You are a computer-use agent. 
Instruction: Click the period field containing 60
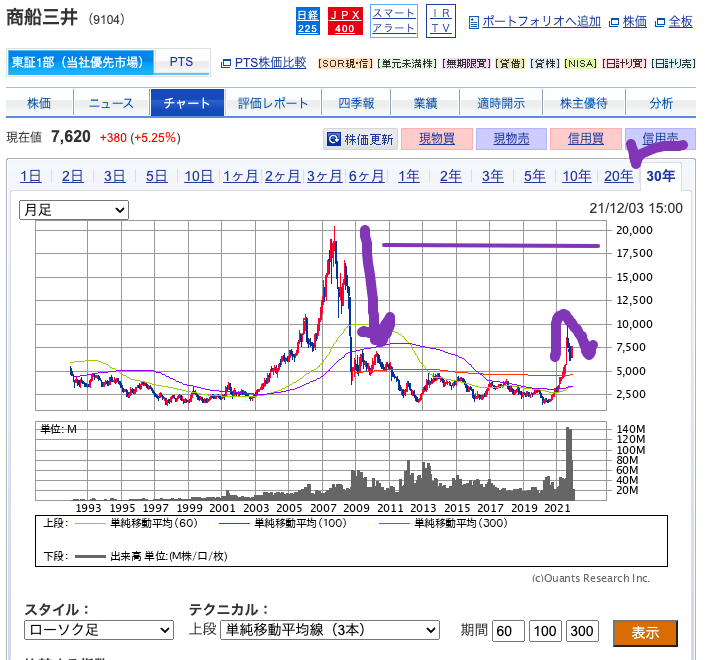tap(508, 631)
